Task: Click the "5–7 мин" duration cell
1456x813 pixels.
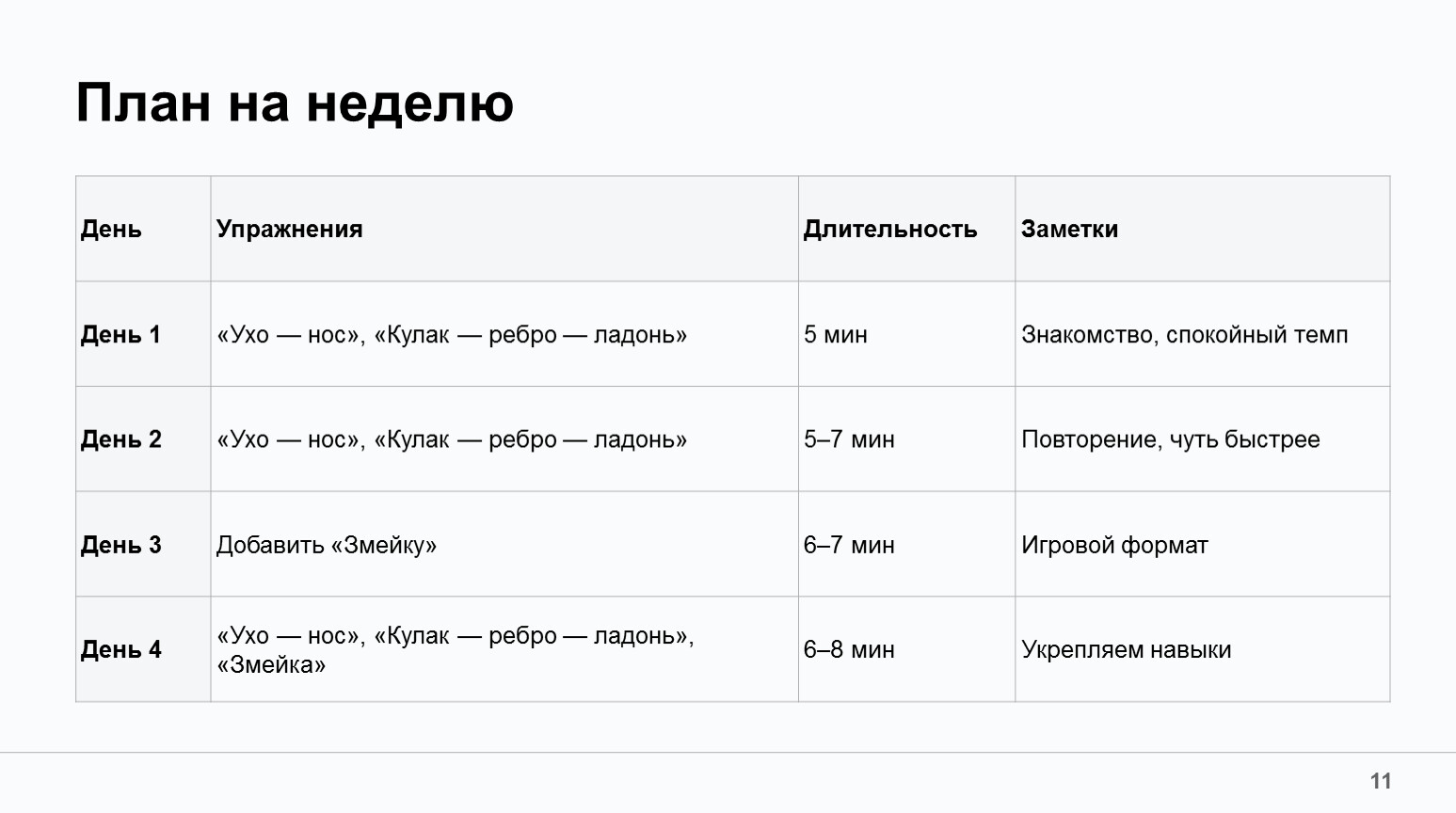Action: tap(849, 439)
